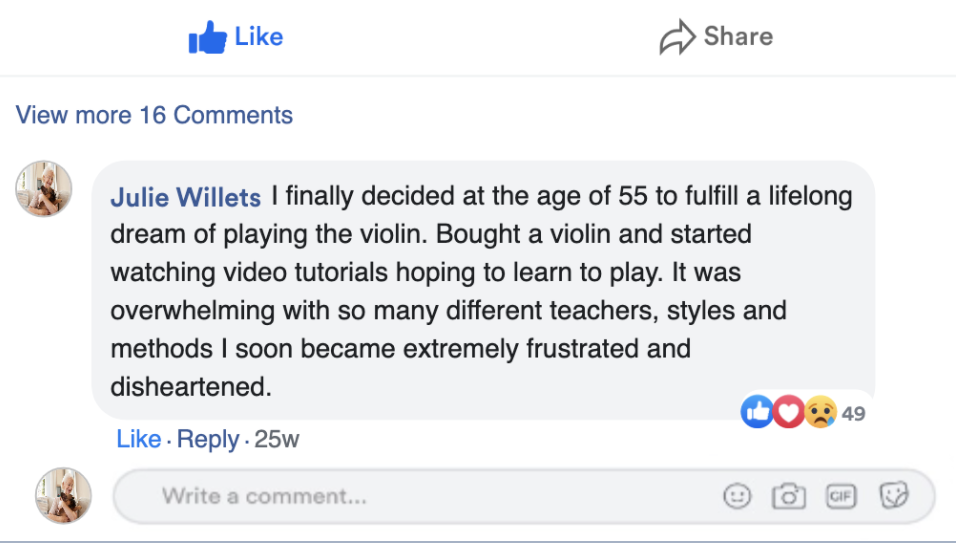Open the Julie Willets profile name link

click(185, 197)
